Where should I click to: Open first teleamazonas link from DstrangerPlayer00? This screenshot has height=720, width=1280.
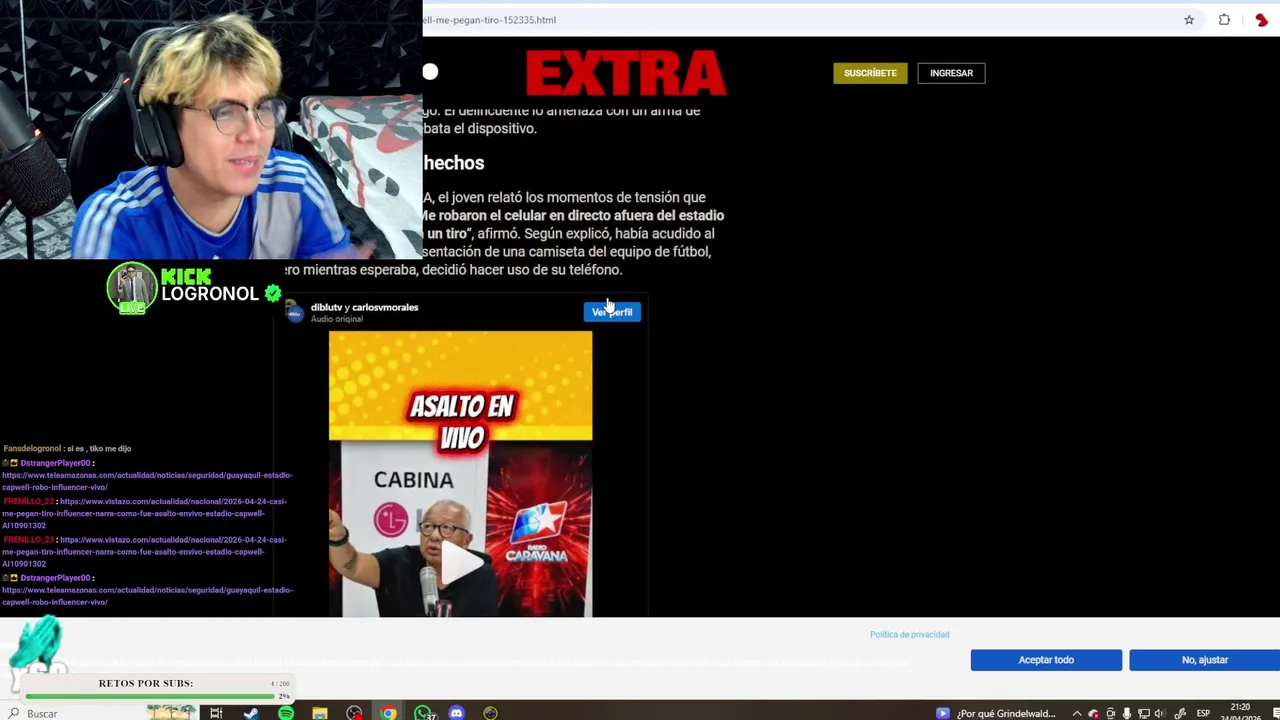[x=147, y=481]
